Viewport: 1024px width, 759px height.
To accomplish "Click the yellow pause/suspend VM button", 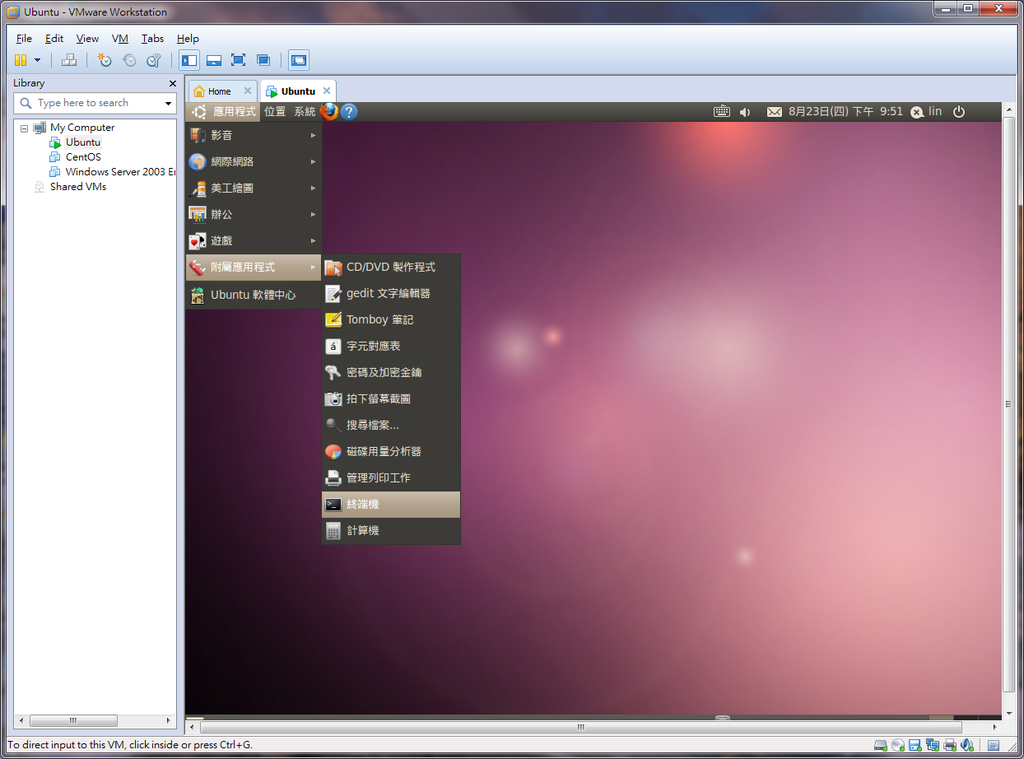I will tap(21, 60).
